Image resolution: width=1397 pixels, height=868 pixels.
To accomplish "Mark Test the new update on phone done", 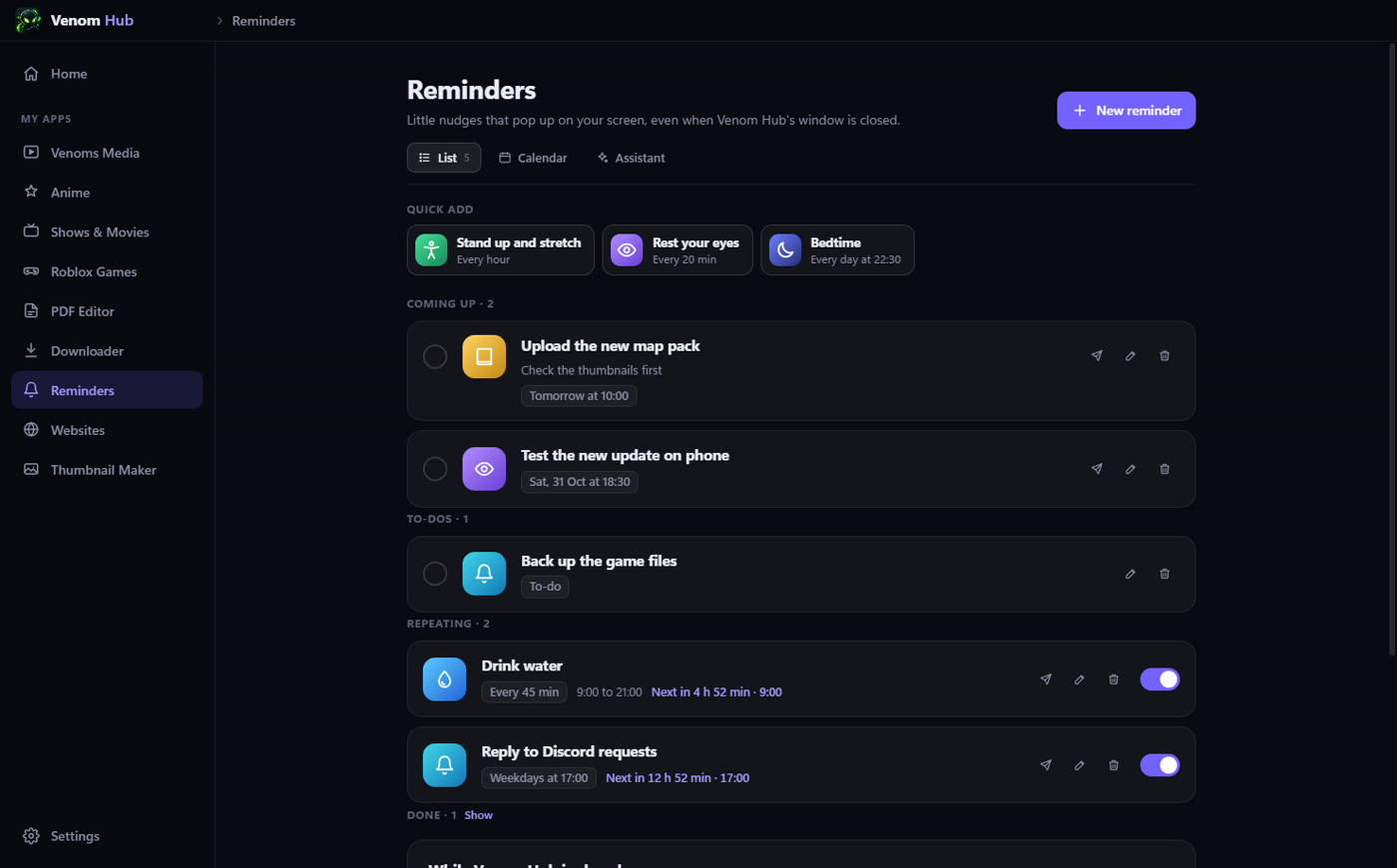I will coord(435,469).
